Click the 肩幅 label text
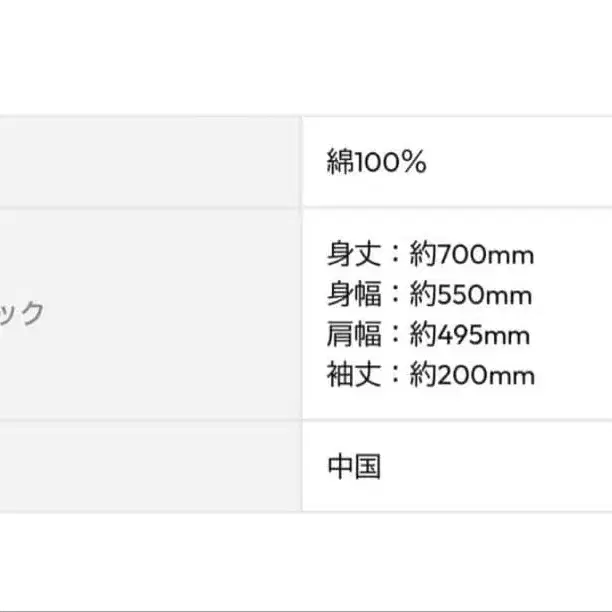Screen dimensions: 612x612 click(x=354, y=334)
